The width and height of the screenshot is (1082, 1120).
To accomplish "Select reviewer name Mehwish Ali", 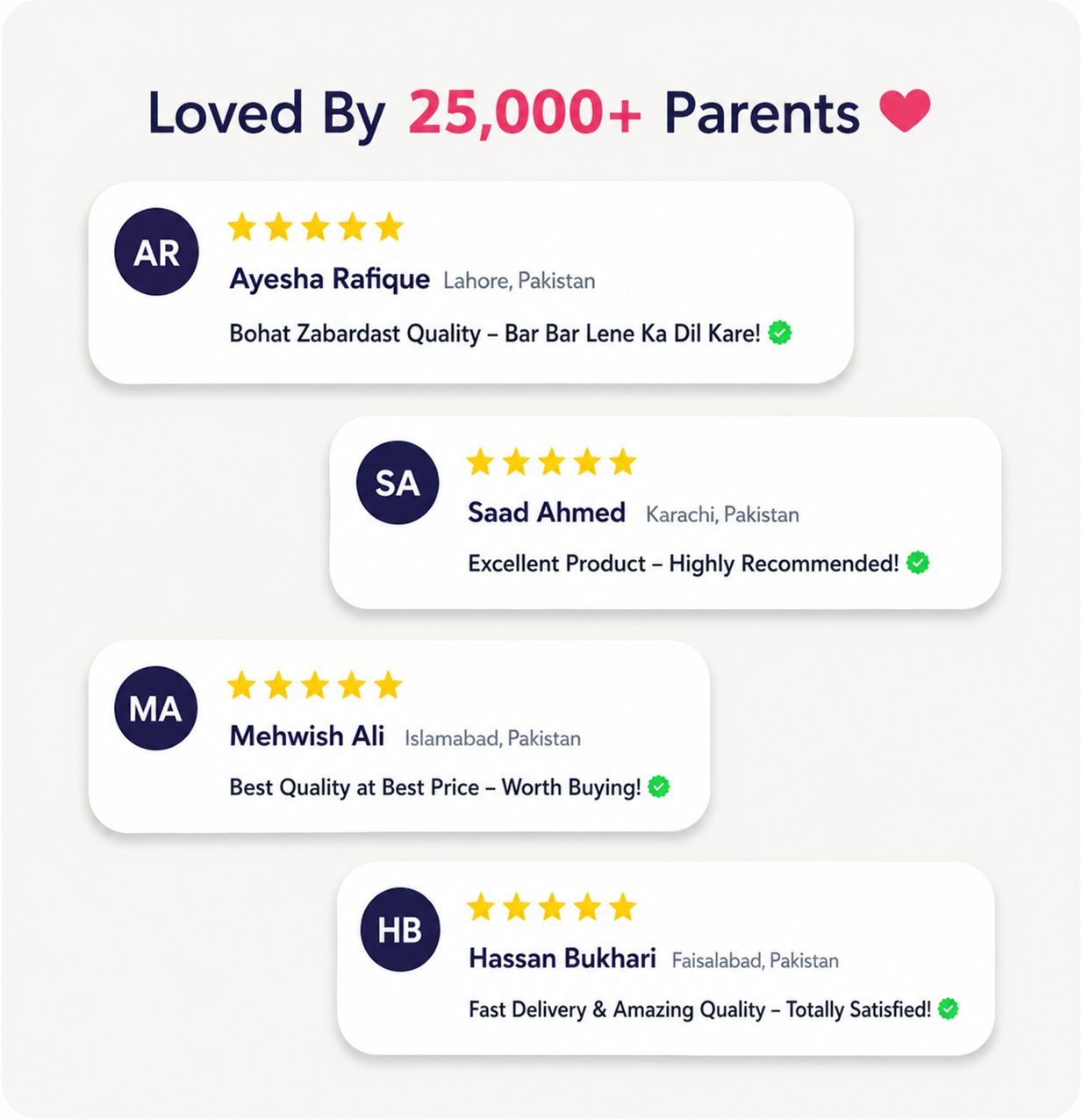I will click(307, 736).
